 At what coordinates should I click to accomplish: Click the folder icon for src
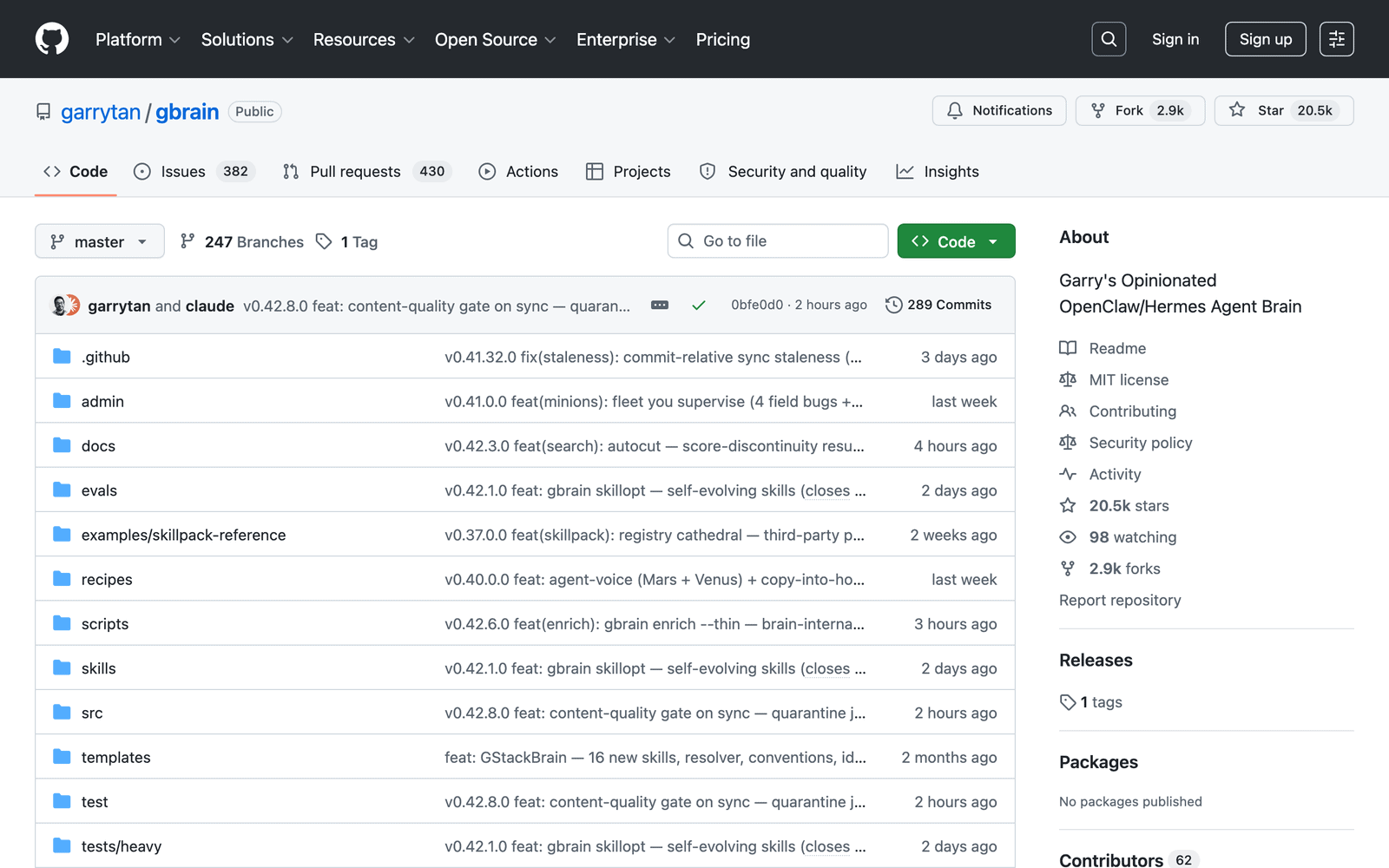[x=62, y=712]
